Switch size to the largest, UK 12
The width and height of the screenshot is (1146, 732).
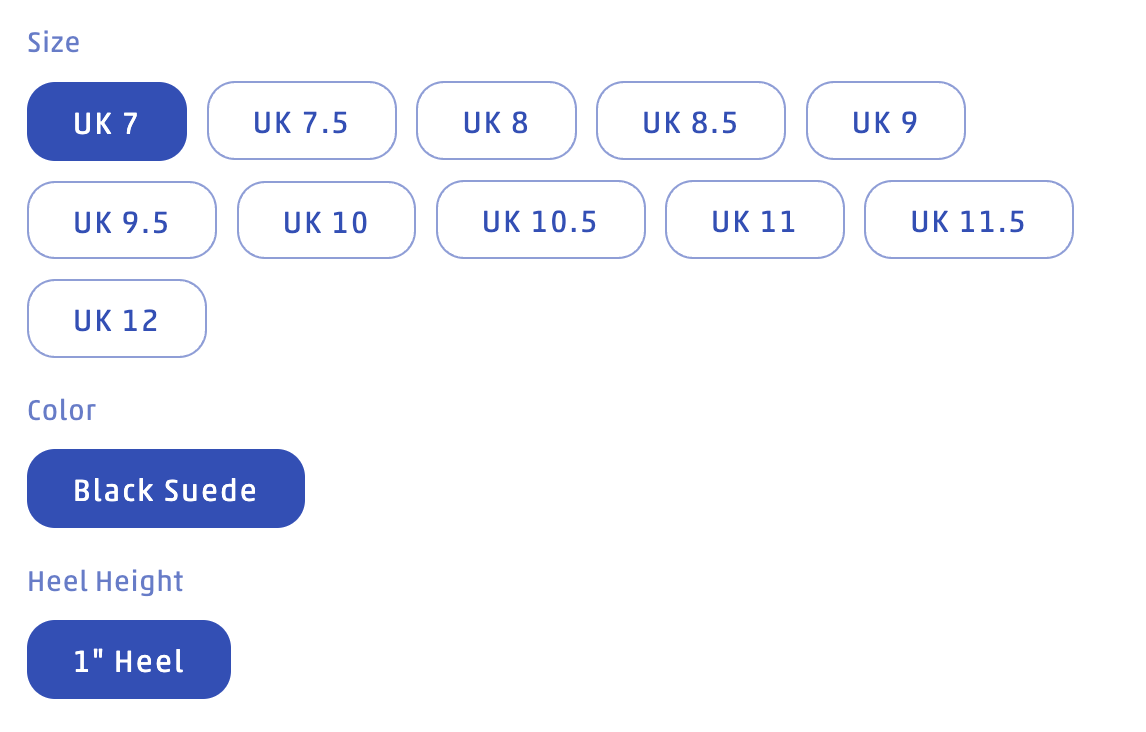click(x=116, y=319)
